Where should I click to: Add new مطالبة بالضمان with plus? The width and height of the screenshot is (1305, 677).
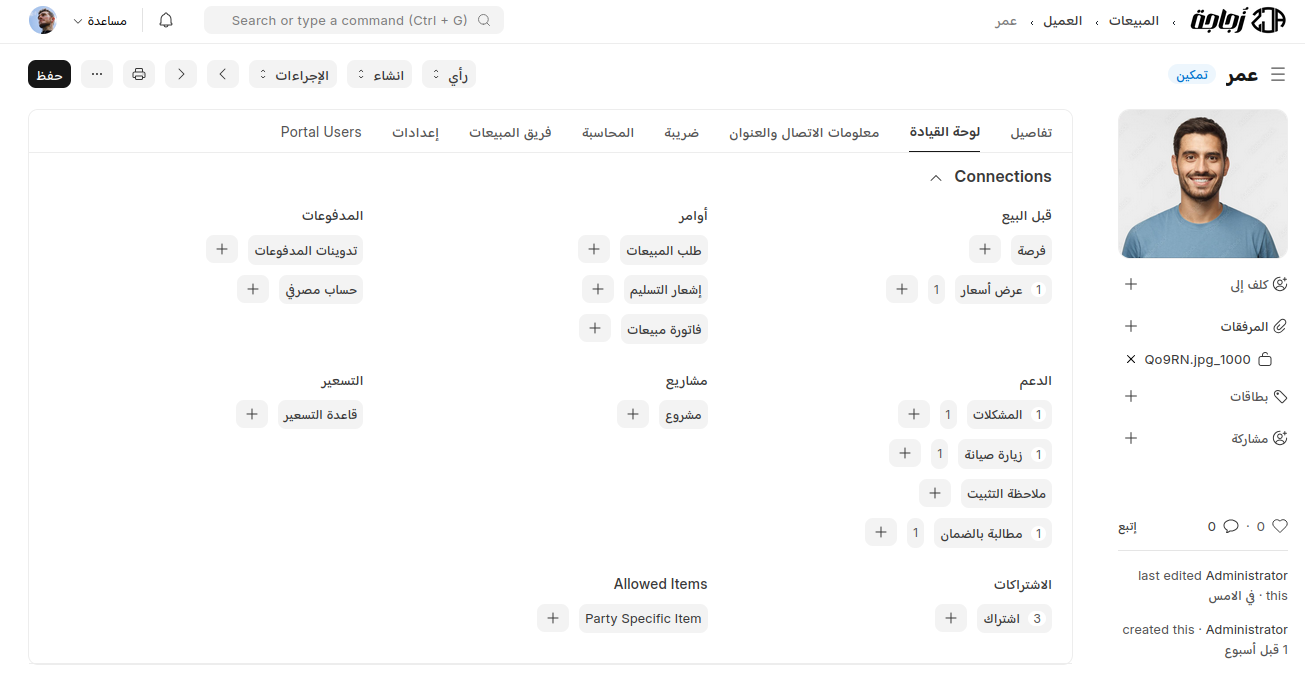pos(881,533)
